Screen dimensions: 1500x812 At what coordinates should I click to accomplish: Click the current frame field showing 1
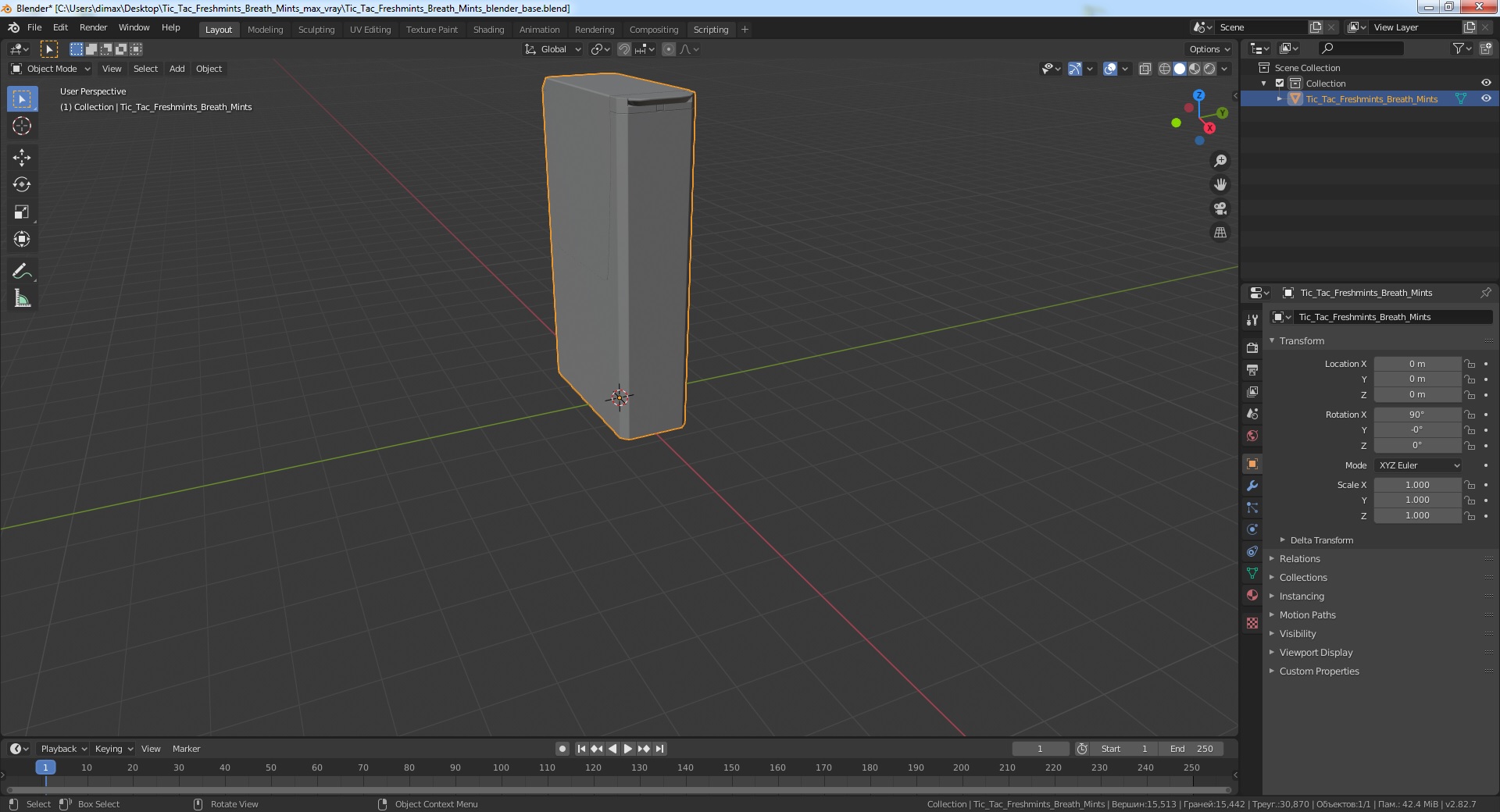pos(1040,749)
